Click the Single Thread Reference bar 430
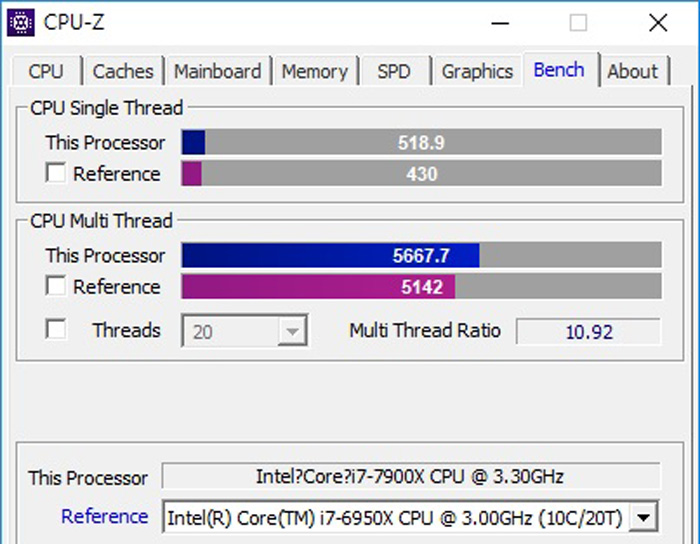 click(421, 174)
